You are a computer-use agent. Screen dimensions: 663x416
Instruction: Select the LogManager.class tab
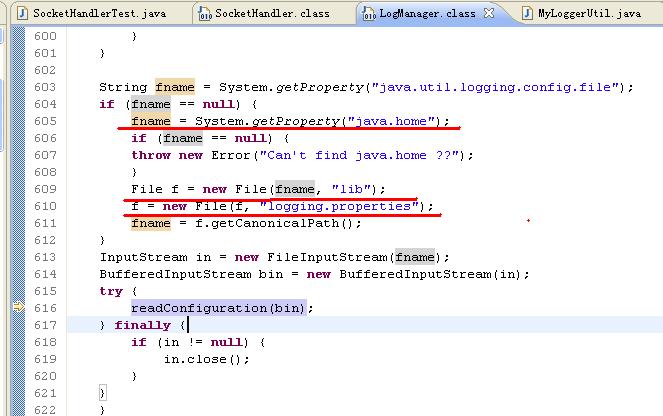tap(427, 14)
